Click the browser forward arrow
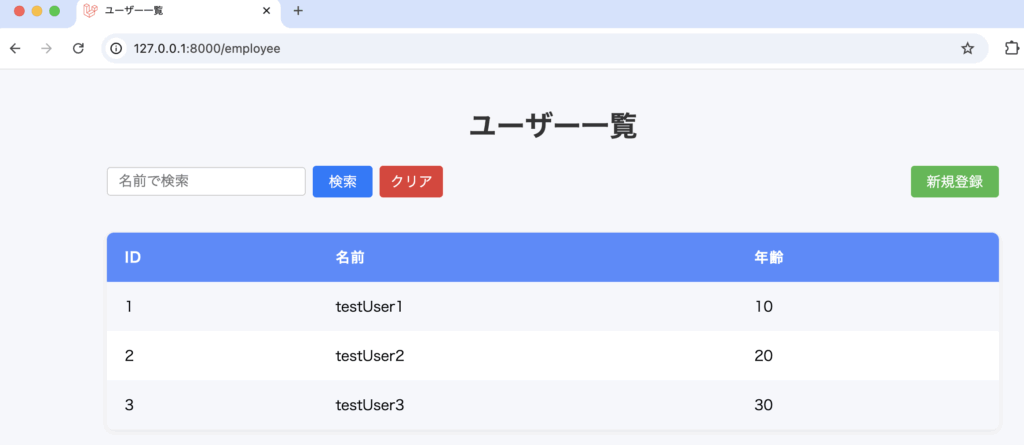Screen dimensions: 1024x445 46,48
